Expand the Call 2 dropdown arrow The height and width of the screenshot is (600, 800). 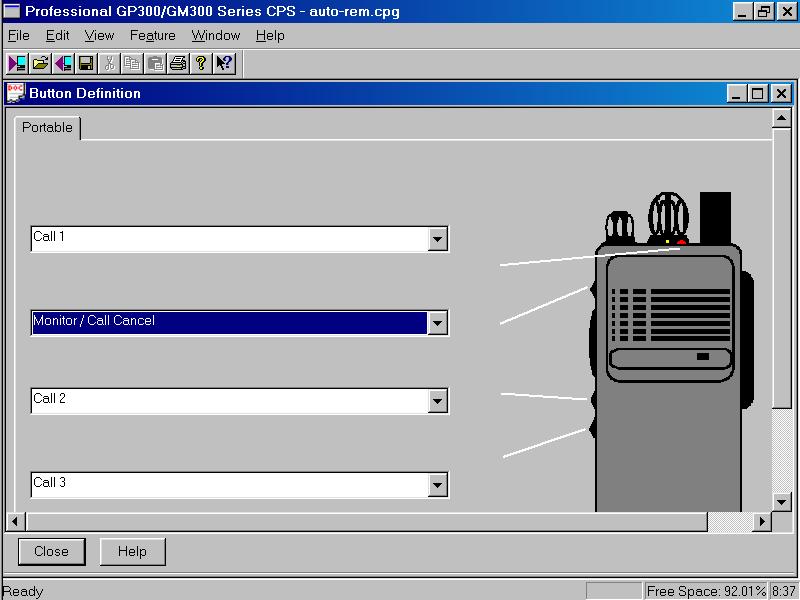point(437,401)
